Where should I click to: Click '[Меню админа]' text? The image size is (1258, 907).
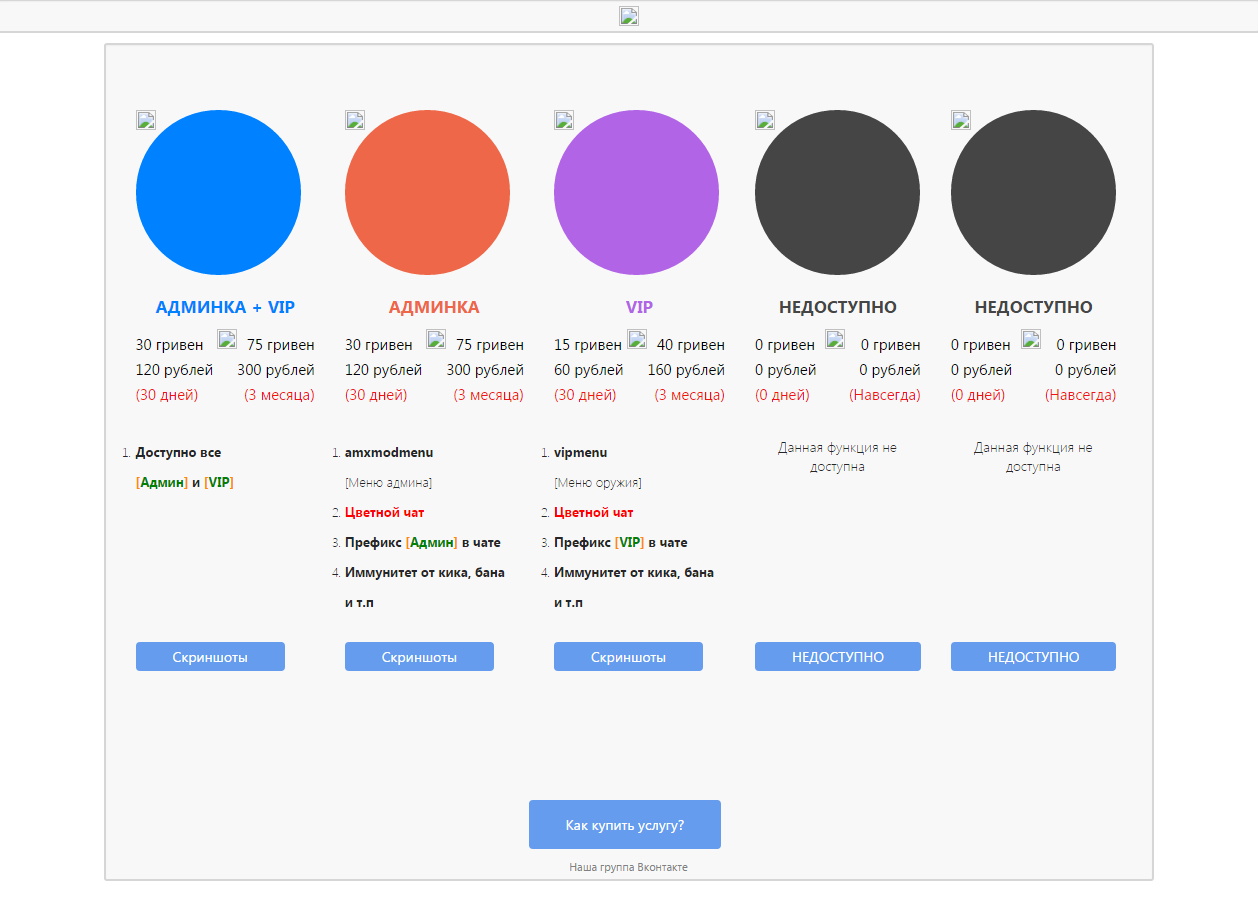[x=388, y=482]
